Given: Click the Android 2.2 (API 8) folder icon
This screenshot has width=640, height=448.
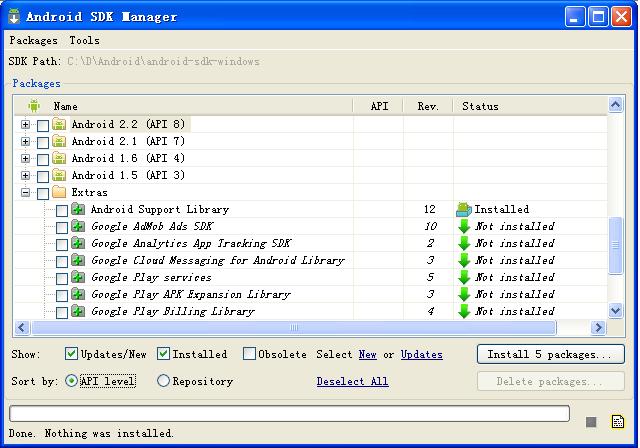Looking at the screenshot, I should coord(59,124).
